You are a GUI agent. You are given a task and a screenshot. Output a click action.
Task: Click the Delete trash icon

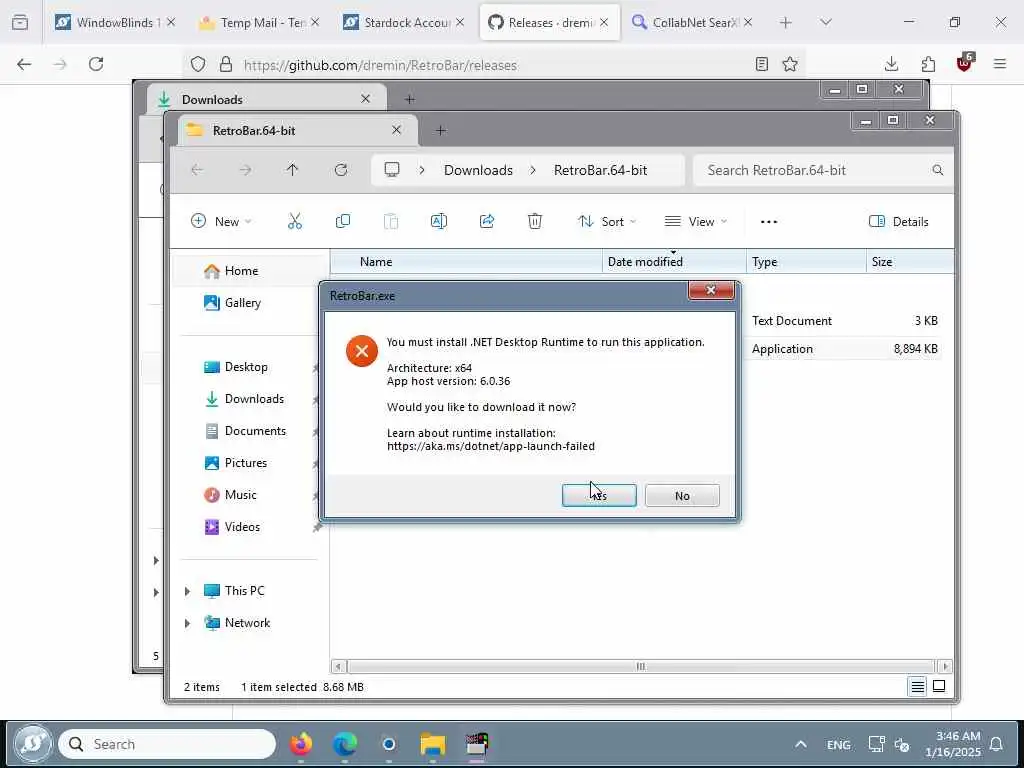pyautogui.click(x=535, y=221)
